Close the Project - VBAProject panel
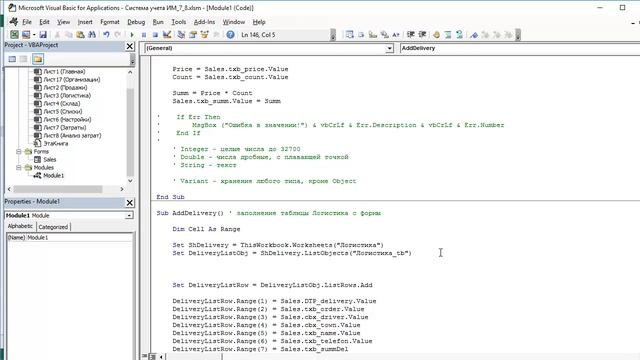This screenshot has height=360, width=640. [x=130, y=46]
